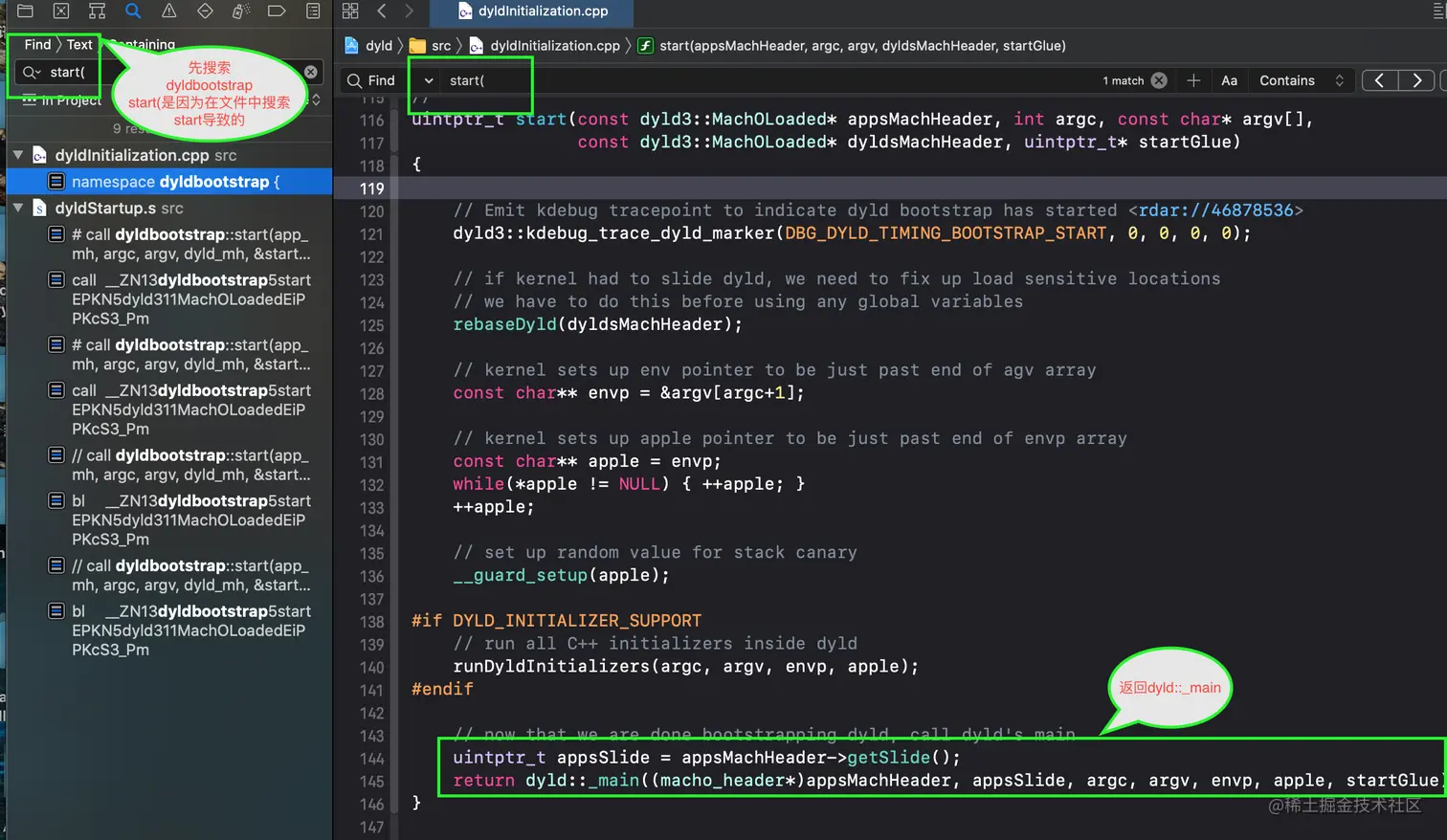Toggle the Aa match case option
This screenshot has height=840, width=1447.
(1230, 80)
